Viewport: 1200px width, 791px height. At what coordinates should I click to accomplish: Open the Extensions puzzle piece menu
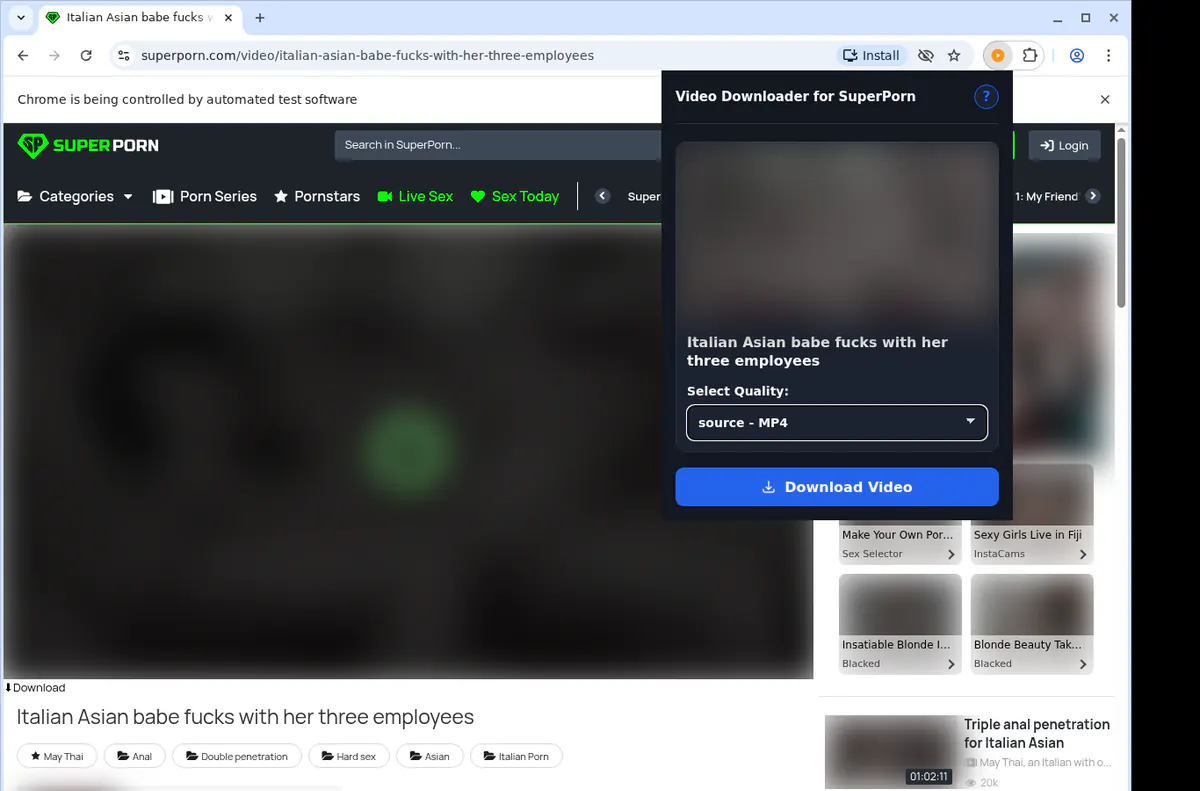tap(1030, 56)
